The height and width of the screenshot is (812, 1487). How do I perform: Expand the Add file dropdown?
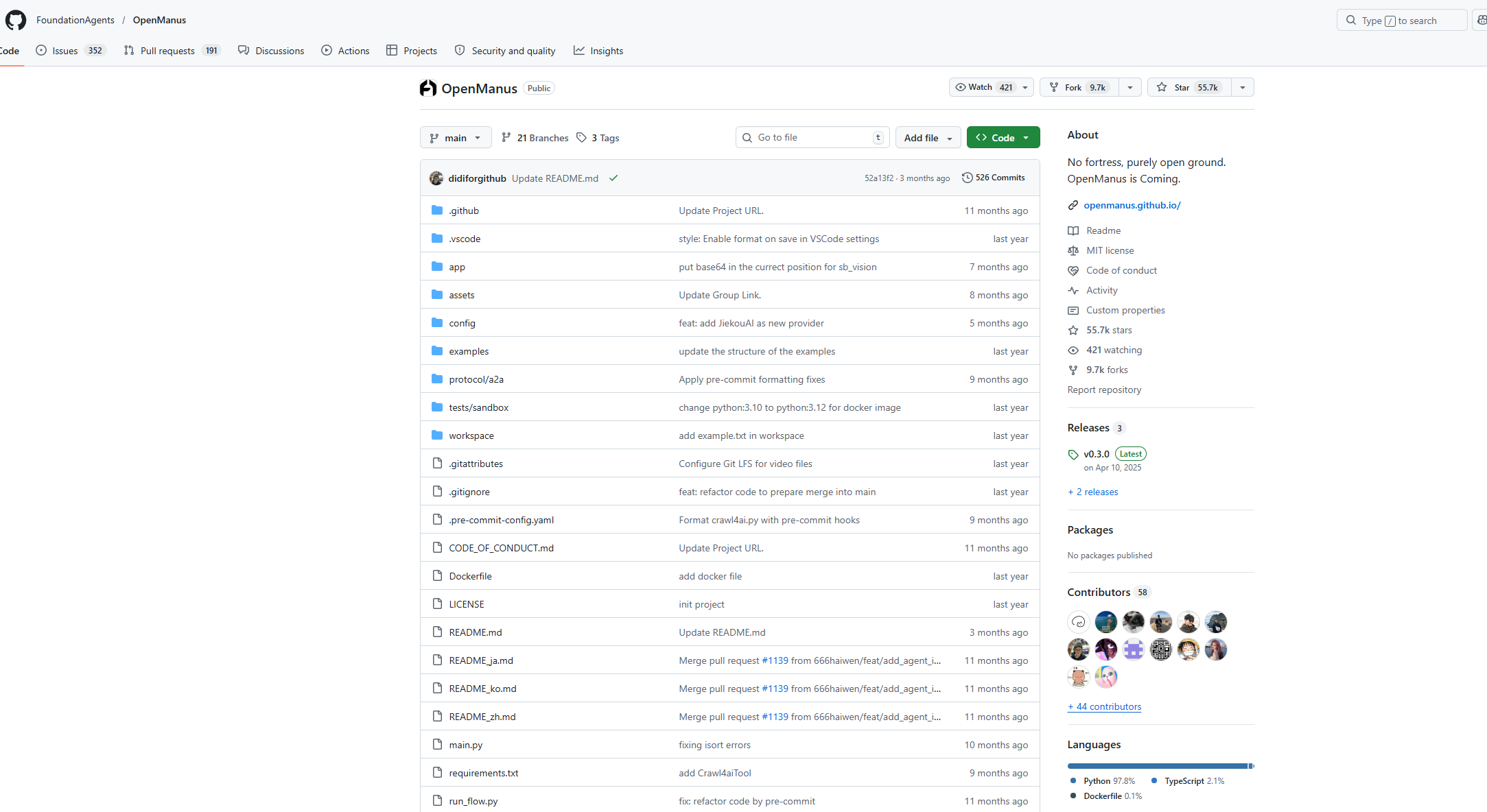pos(928,137)
